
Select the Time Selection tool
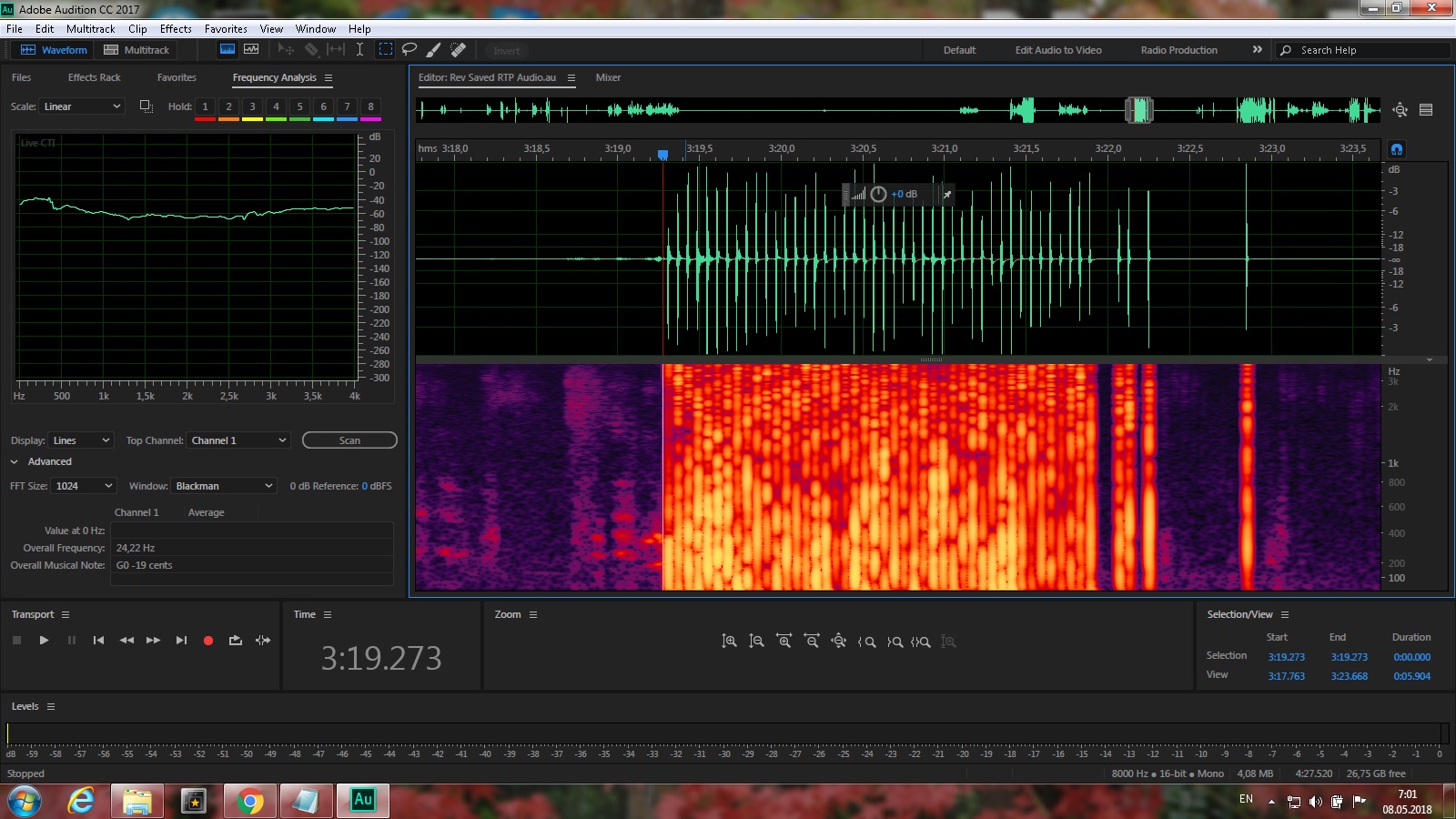click(359, 50)
